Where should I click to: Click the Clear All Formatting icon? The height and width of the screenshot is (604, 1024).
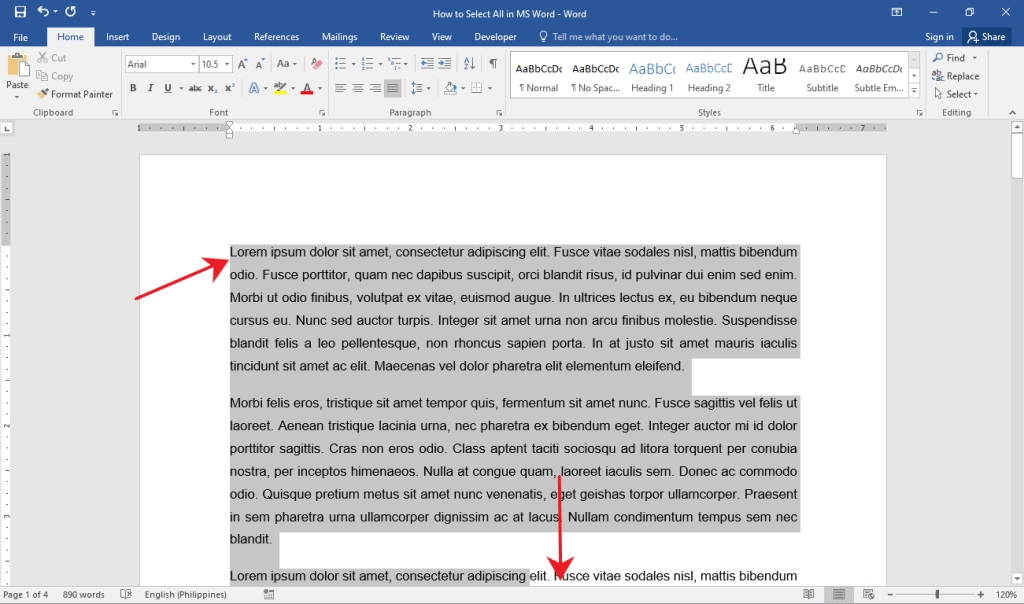pos(317,63)
